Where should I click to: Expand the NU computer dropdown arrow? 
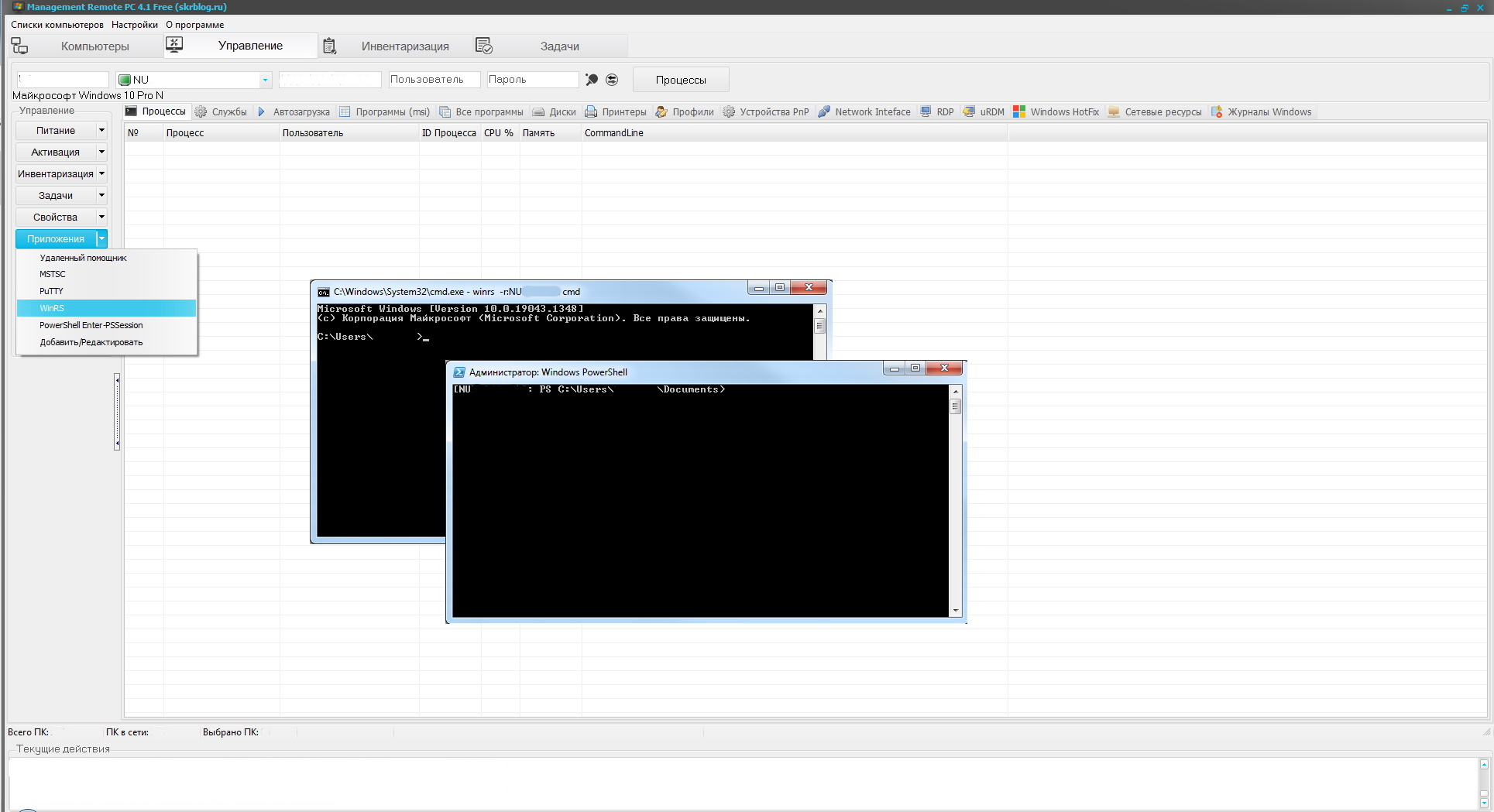click(265, 80)
